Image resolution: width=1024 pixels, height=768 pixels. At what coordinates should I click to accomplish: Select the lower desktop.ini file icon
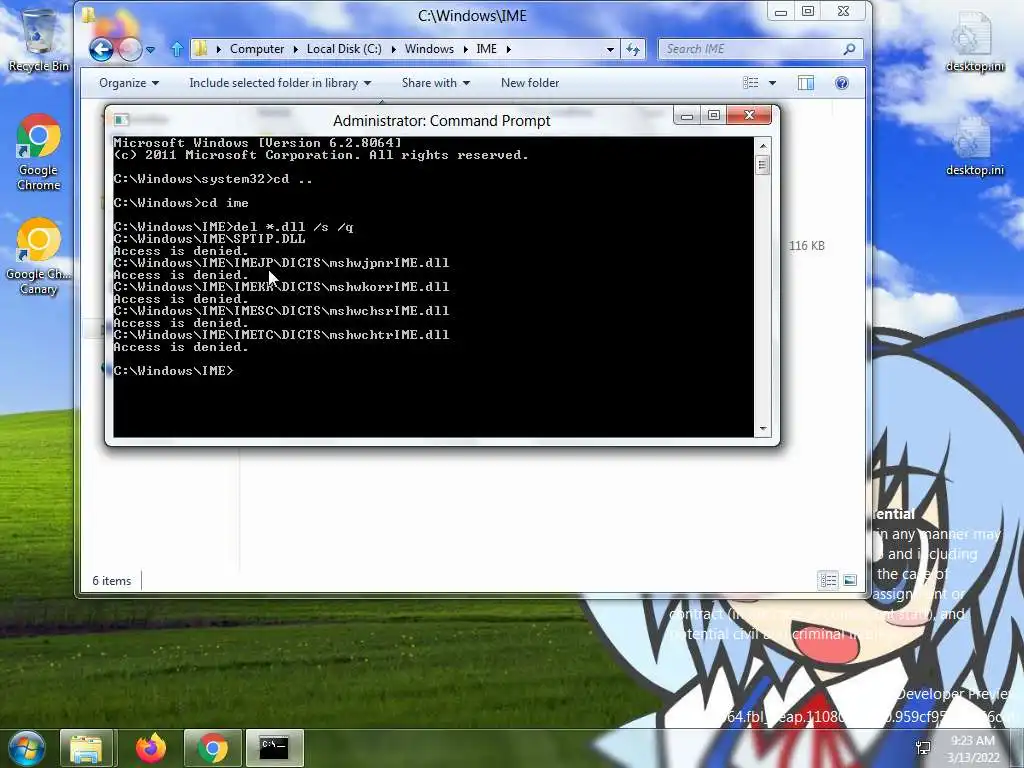[x=975, y=146]
